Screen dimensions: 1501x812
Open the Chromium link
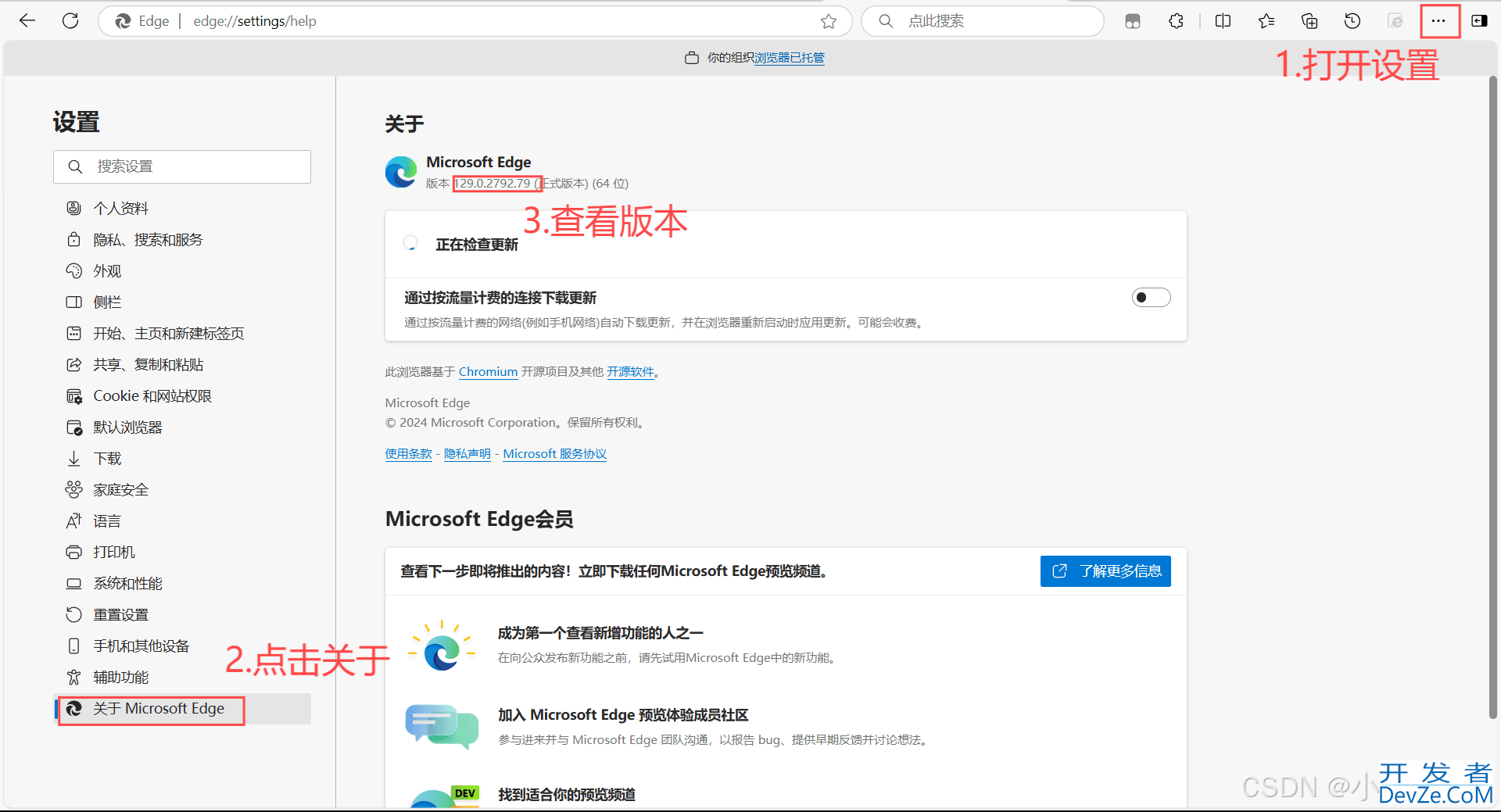(488, 372)
